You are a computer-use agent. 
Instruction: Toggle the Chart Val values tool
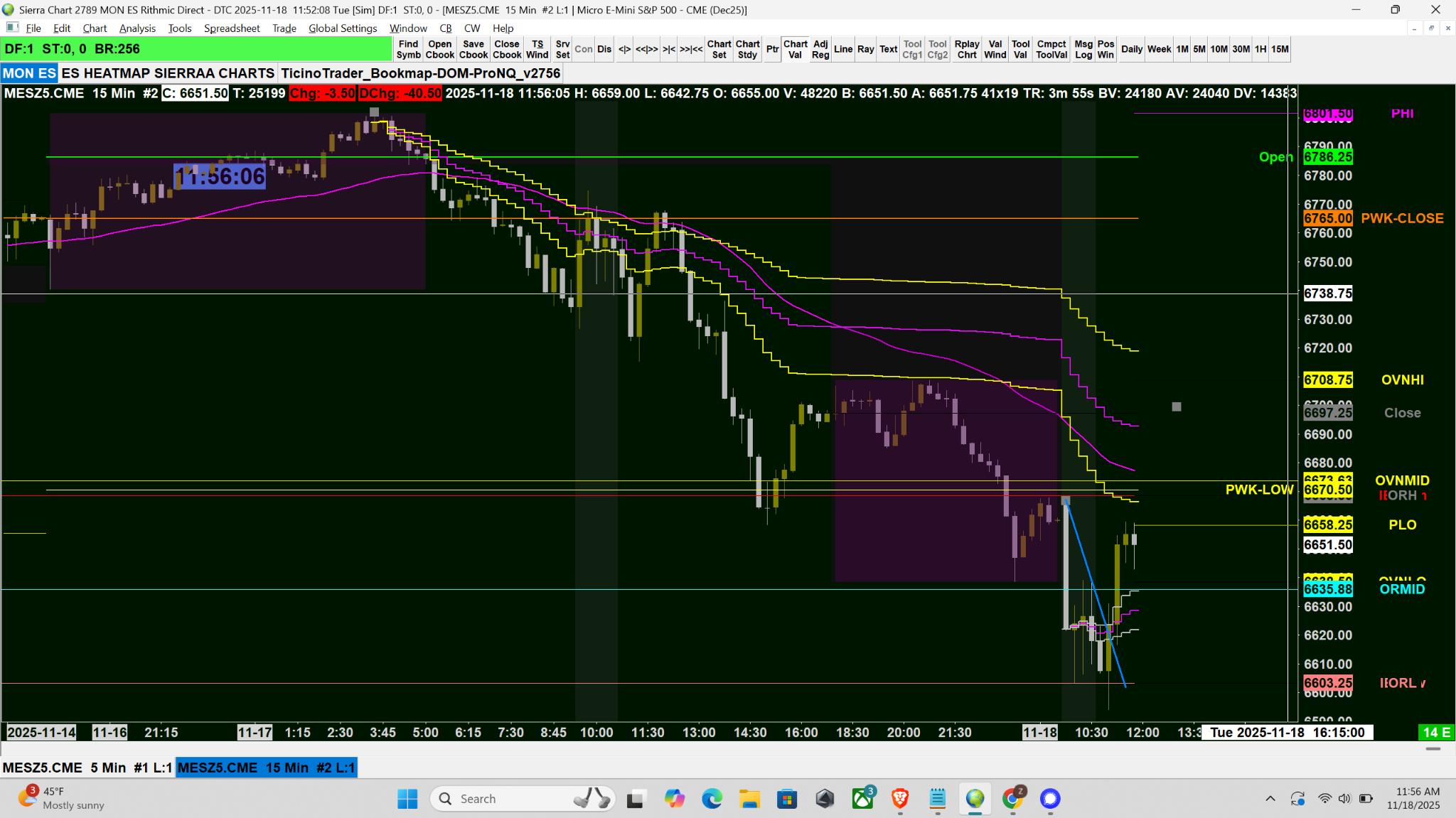click(x=795, y=49)
